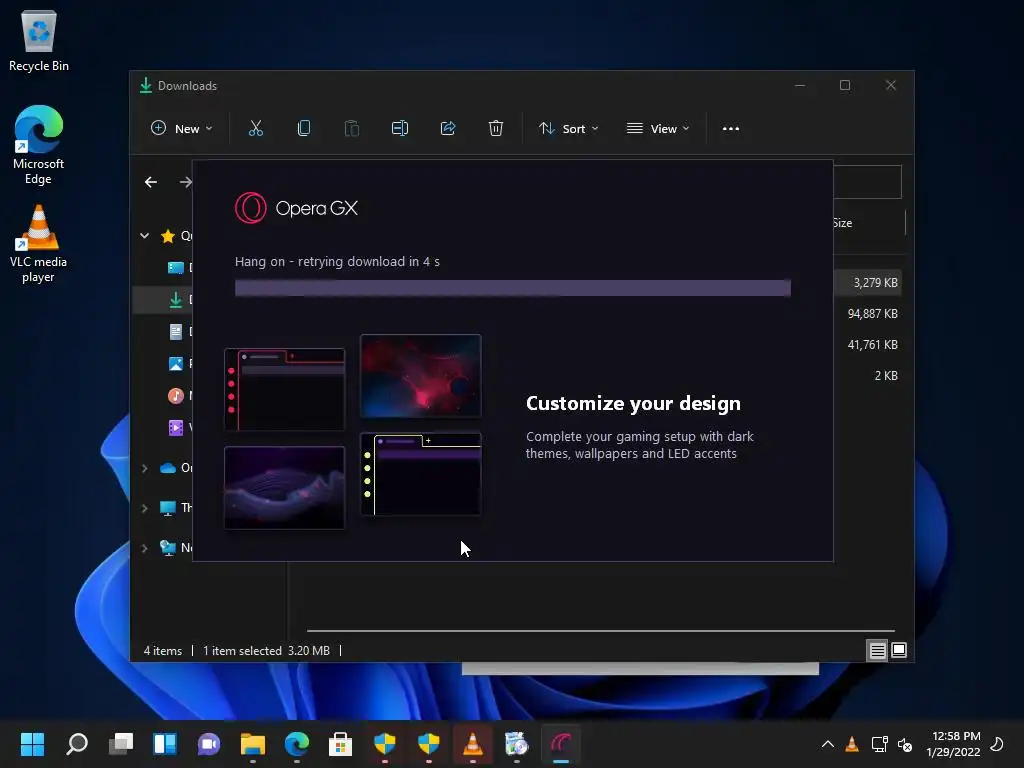The height and width of the screenshot is (768, 1024).
Task: Click the Copy icon in the Downloads toolbar
Action: (304, 129)
